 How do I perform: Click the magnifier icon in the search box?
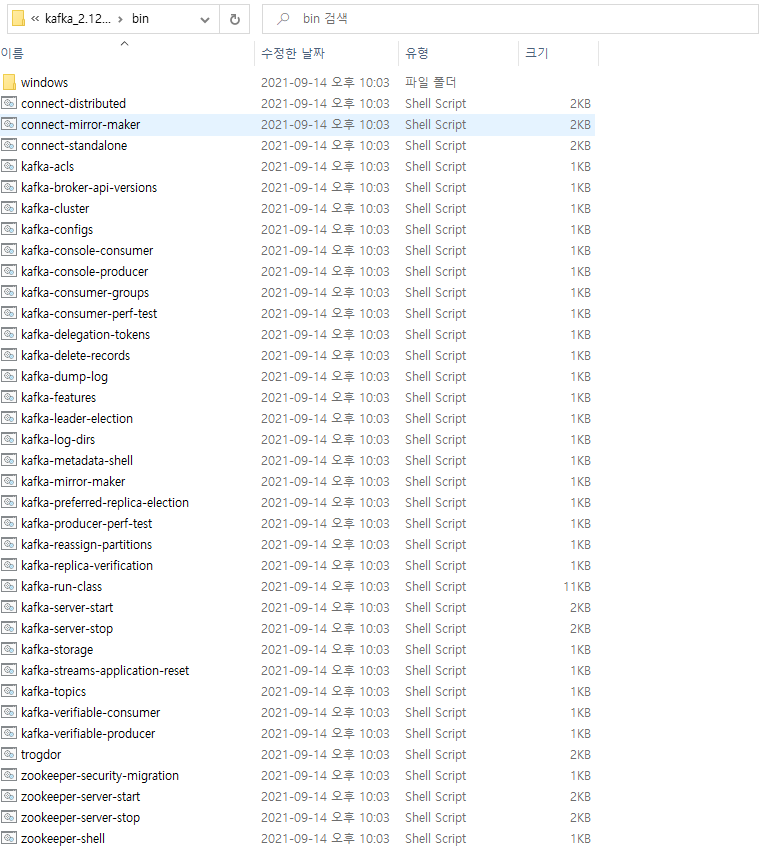[283, 19]
